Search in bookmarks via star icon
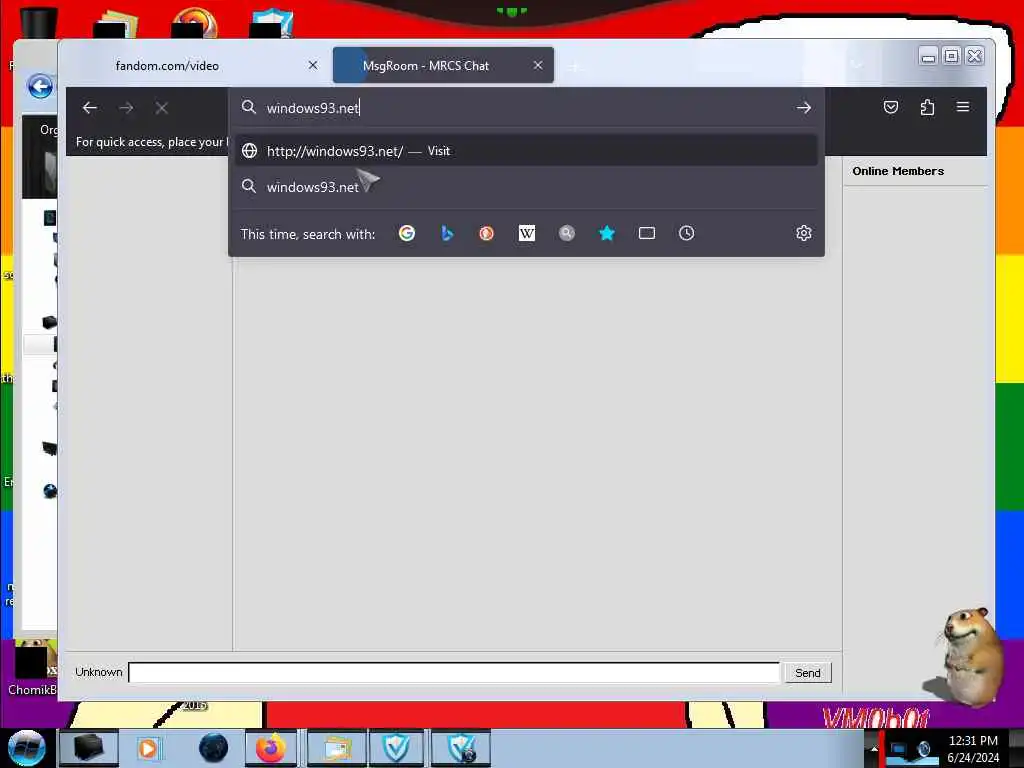 point(607,233)
